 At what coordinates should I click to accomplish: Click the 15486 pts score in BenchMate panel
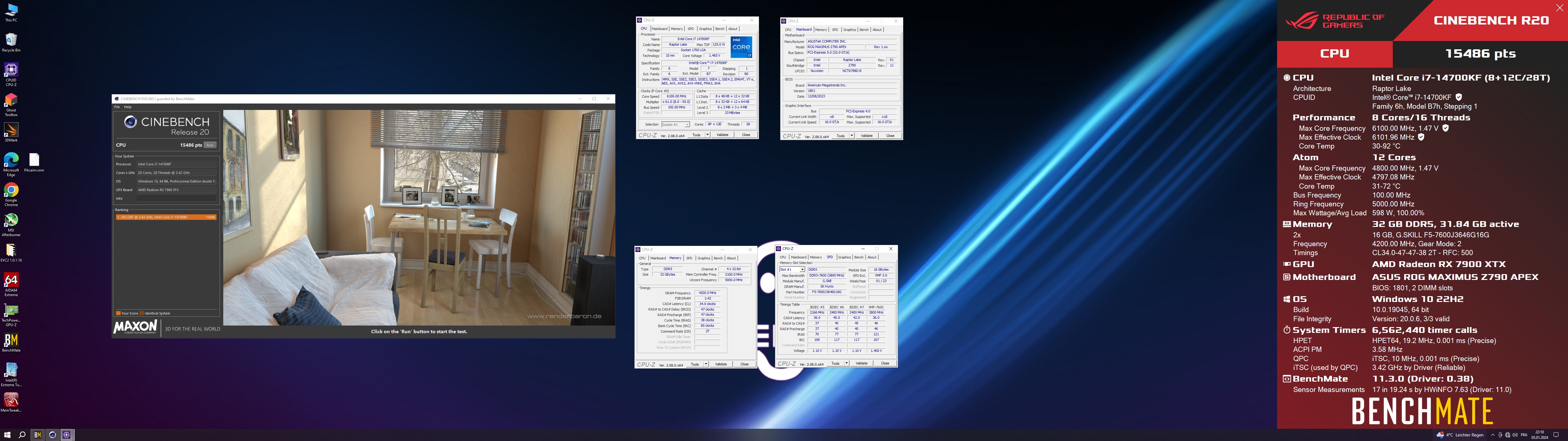tap(1480, 54)
